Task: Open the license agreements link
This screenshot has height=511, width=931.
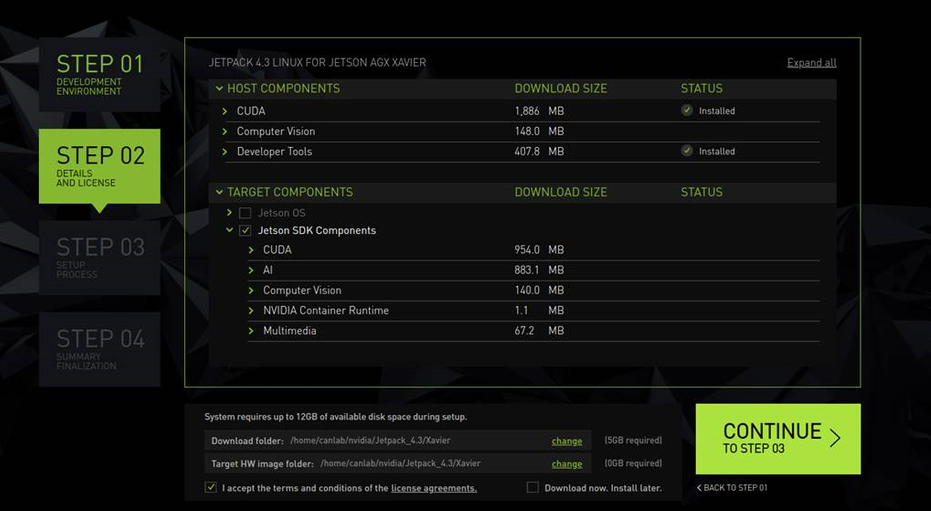Action: coord(433,488)
